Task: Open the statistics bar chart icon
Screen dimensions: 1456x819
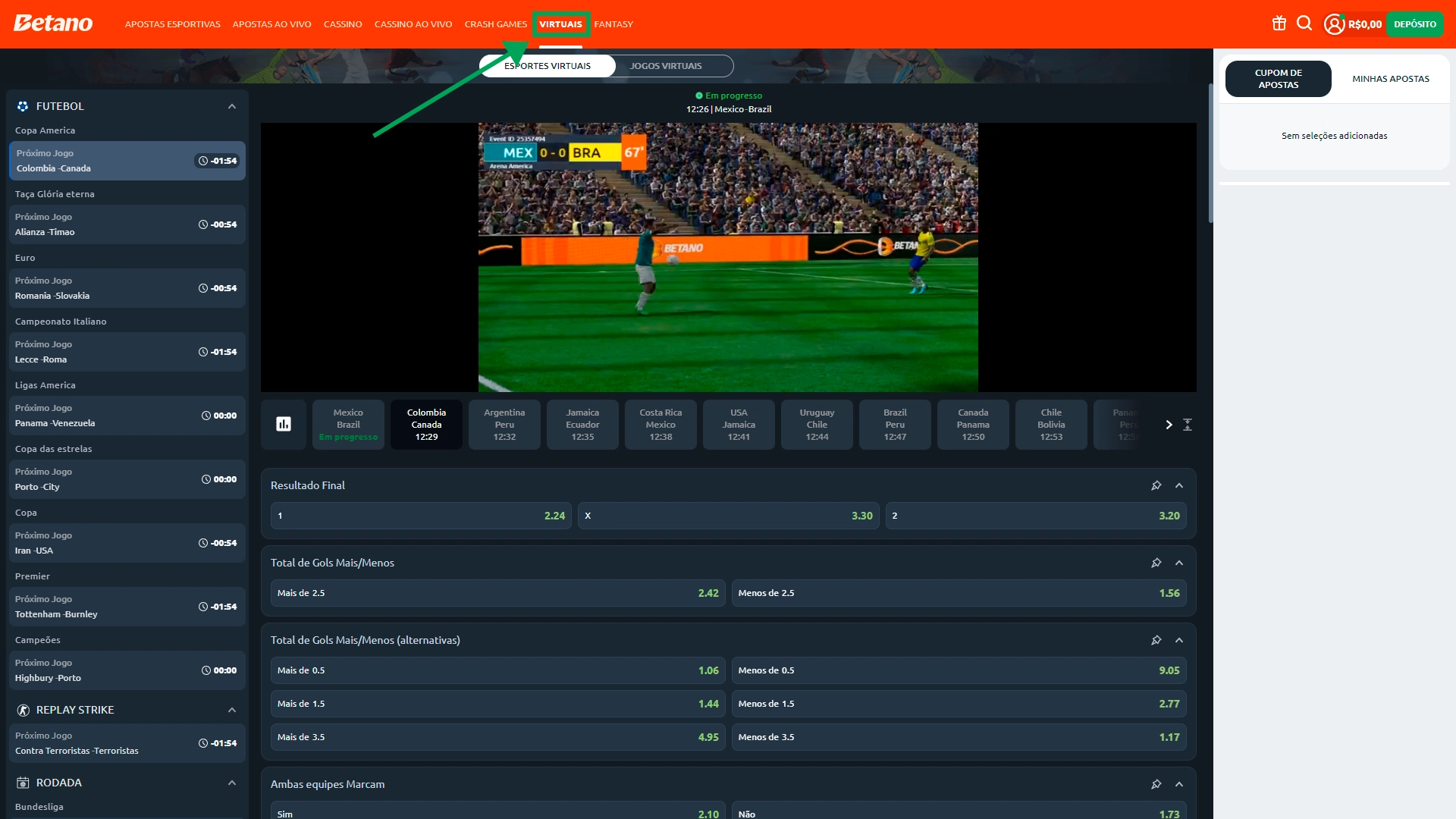Action: click(x=284, y=424)
